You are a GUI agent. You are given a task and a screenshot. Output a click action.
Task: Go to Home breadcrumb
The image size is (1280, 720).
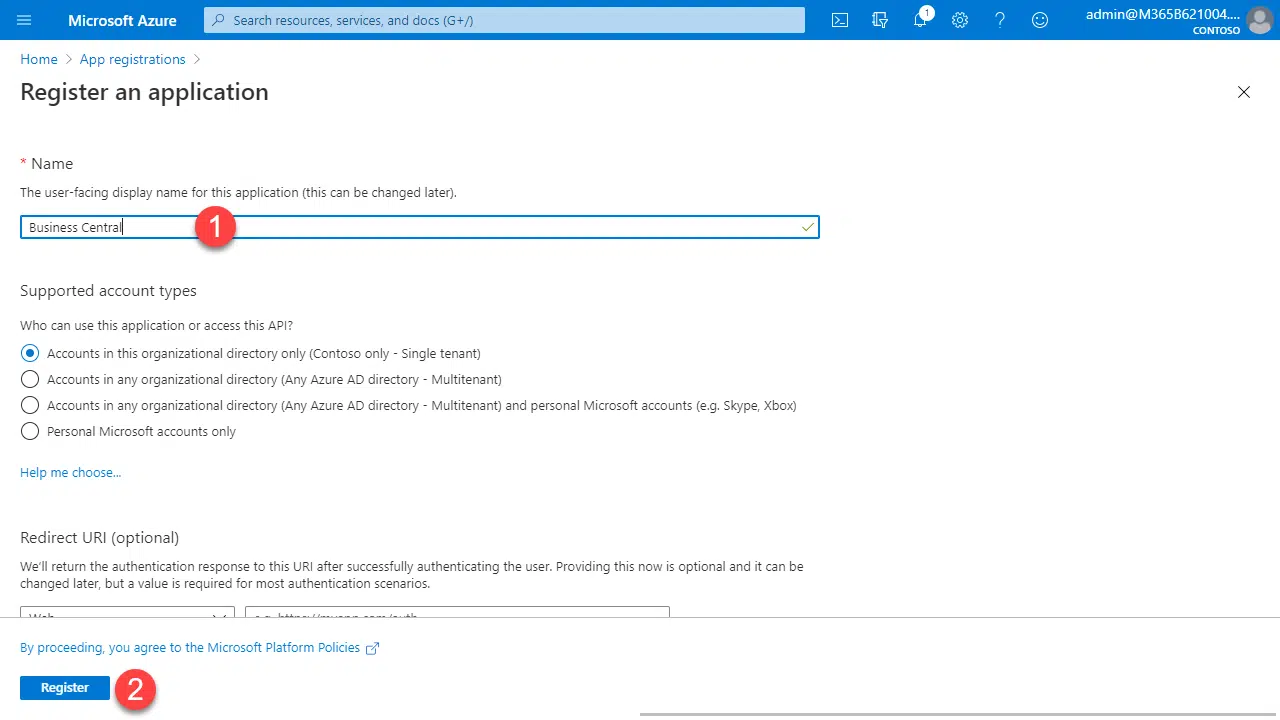39,59
